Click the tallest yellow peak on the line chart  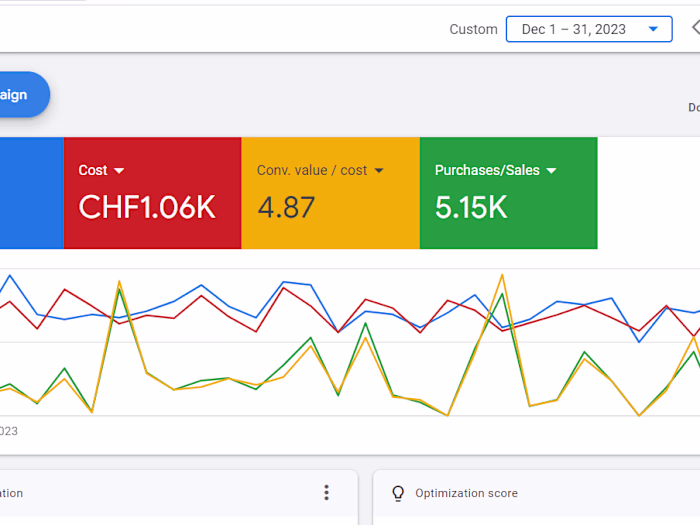(x=502, y=275)
